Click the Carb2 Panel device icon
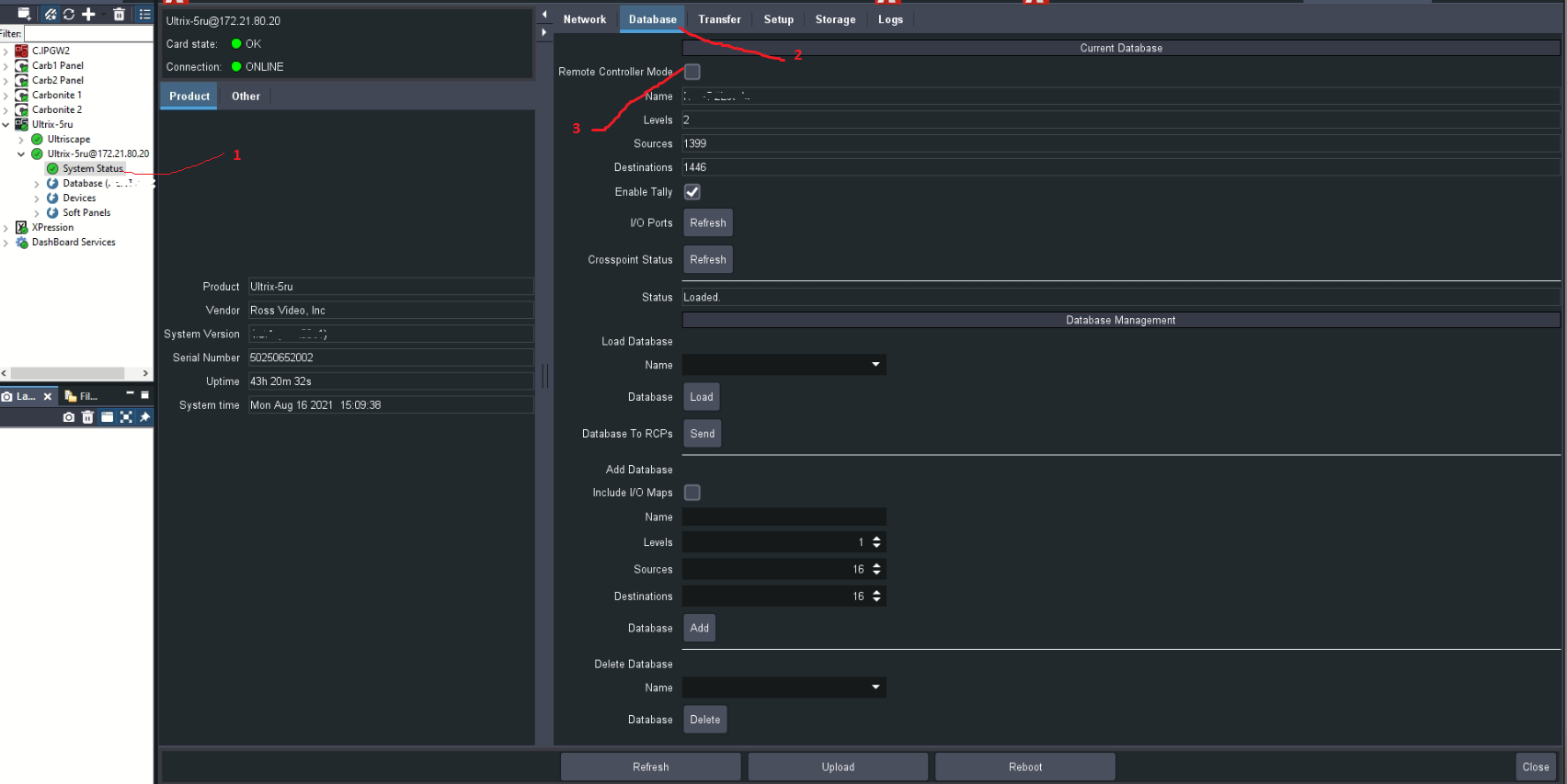This screenshot has height=784, width=1567. coord(21,80)
